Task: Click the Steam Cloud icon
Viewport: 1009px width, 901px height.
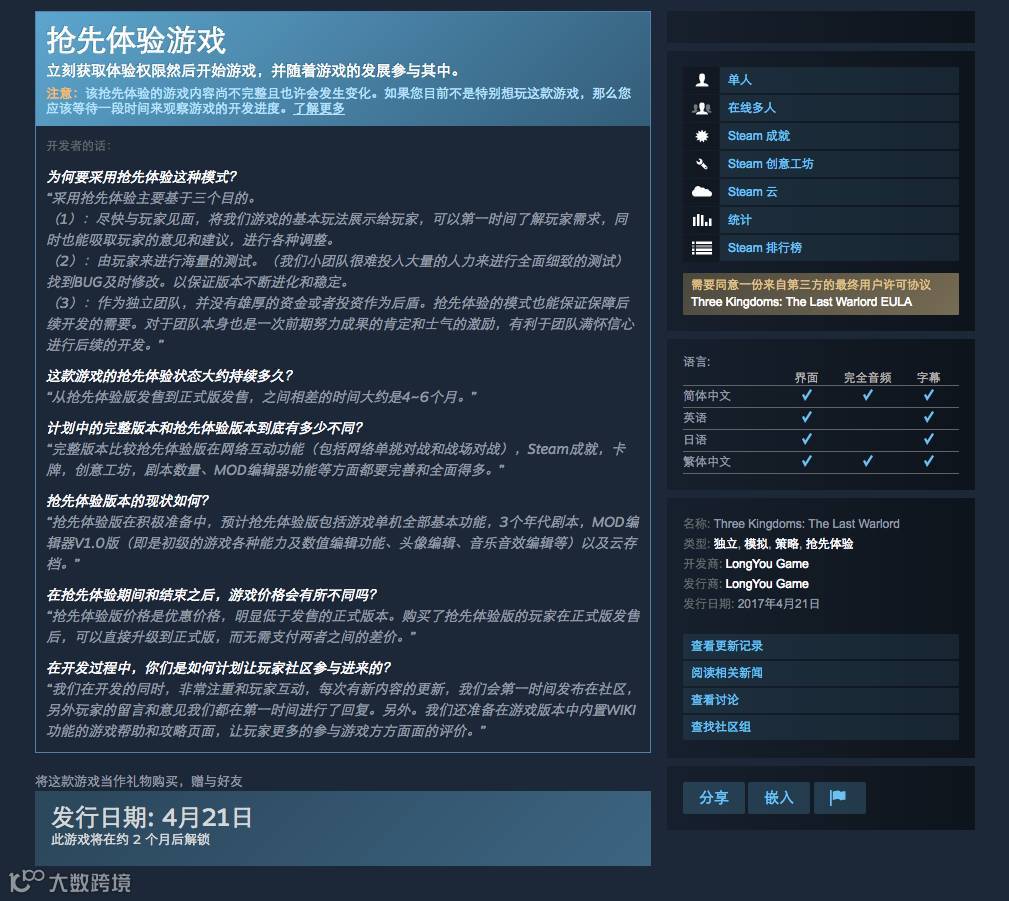Action: pos(701,192)
